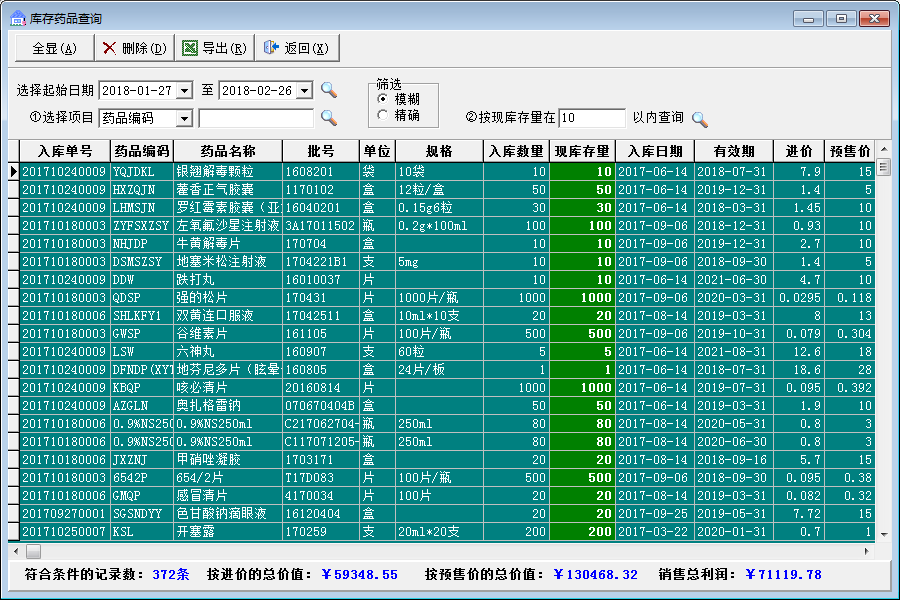
Task: Click the 奥扎格雷钠 drug name cell
Action: (228, 405)
